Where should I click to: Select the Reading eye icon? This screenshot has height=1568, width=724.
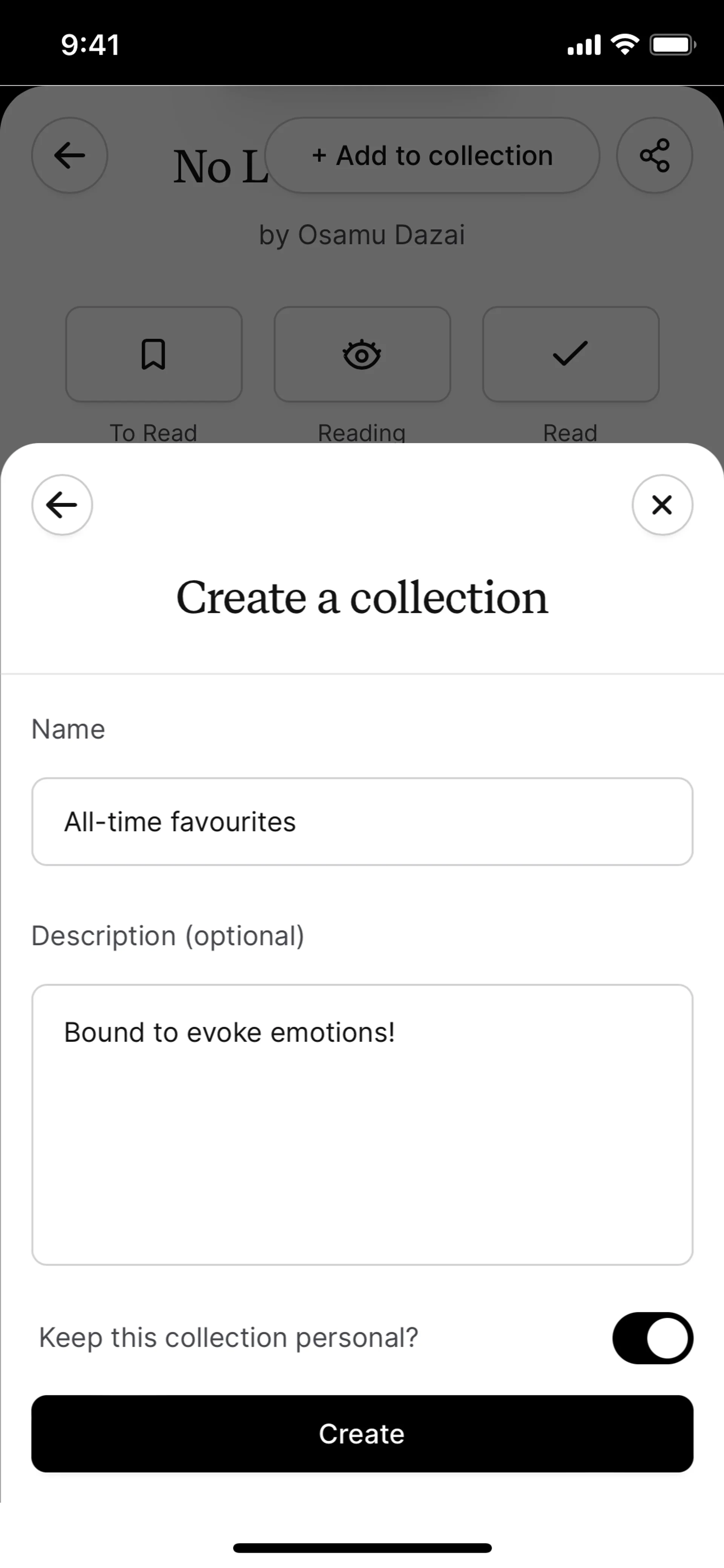[362, 354]
